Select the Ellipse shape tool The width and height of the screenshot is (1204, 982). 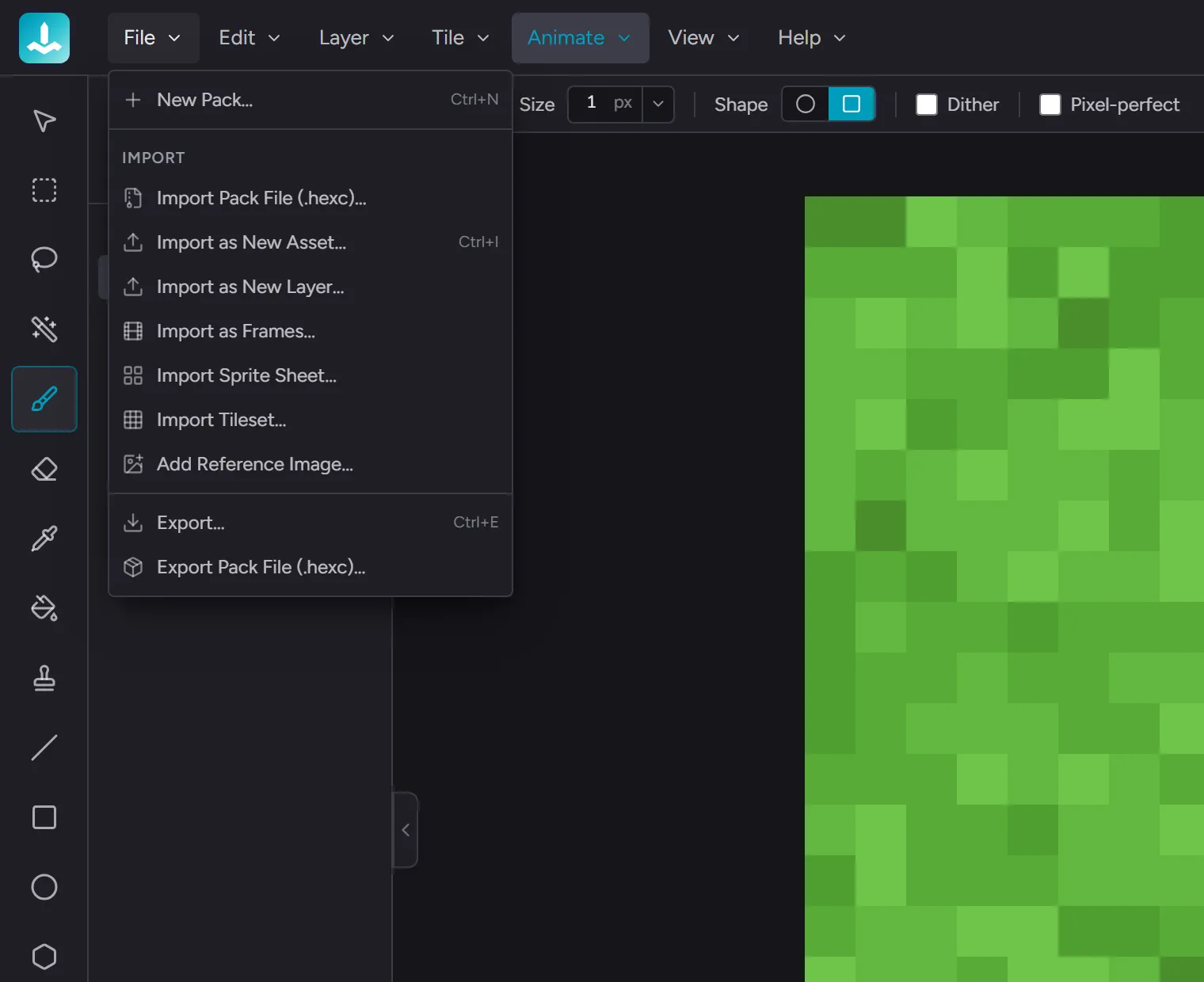tap(44, 887)
